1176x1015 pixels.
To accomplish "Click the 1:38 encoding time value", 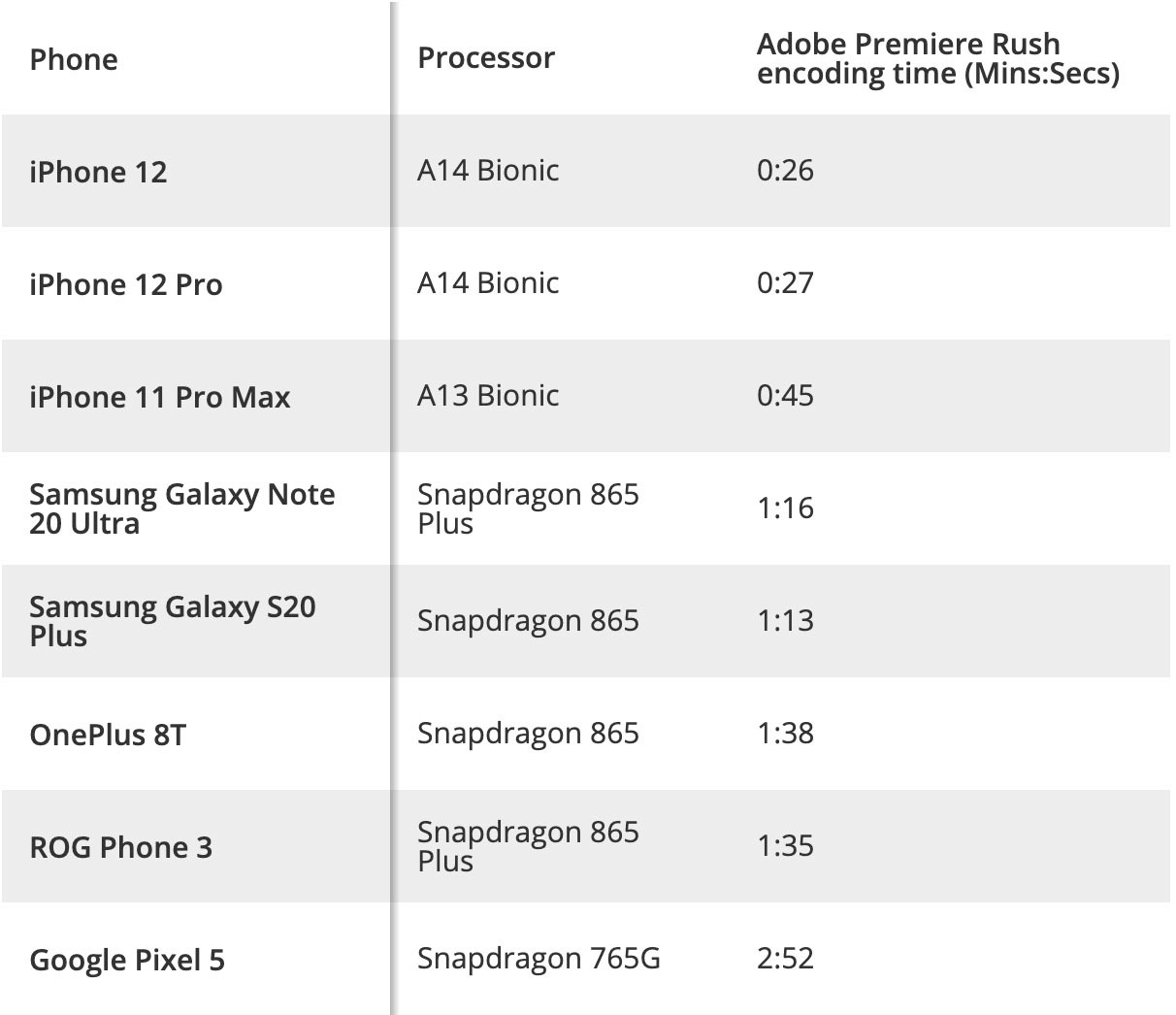I will tap(785, 733).
